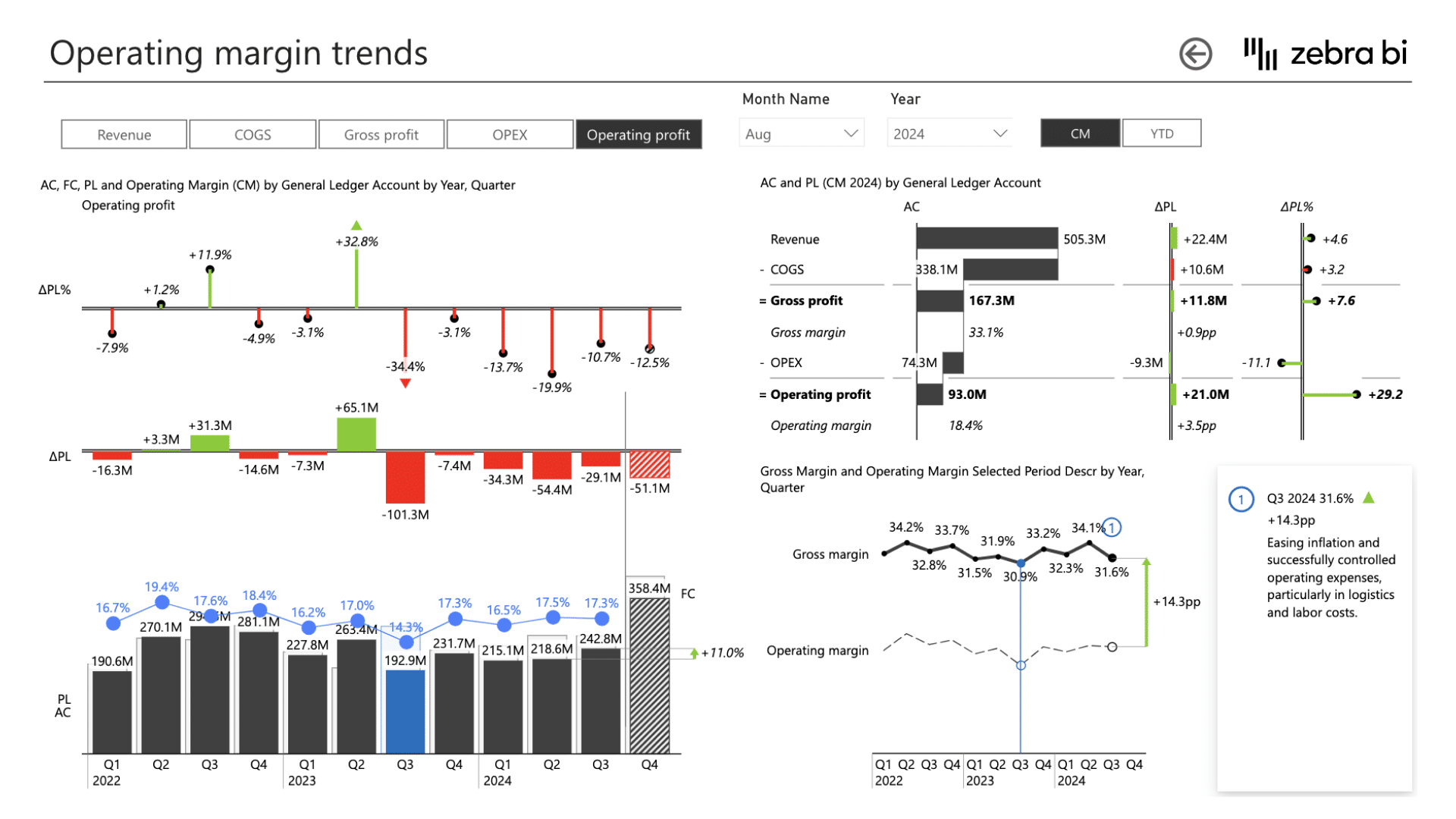Viewport: 1456px width, 819px height.
Task: Click the green triangle beside Q3 2024 31.6%
Action: (1369, 498)
